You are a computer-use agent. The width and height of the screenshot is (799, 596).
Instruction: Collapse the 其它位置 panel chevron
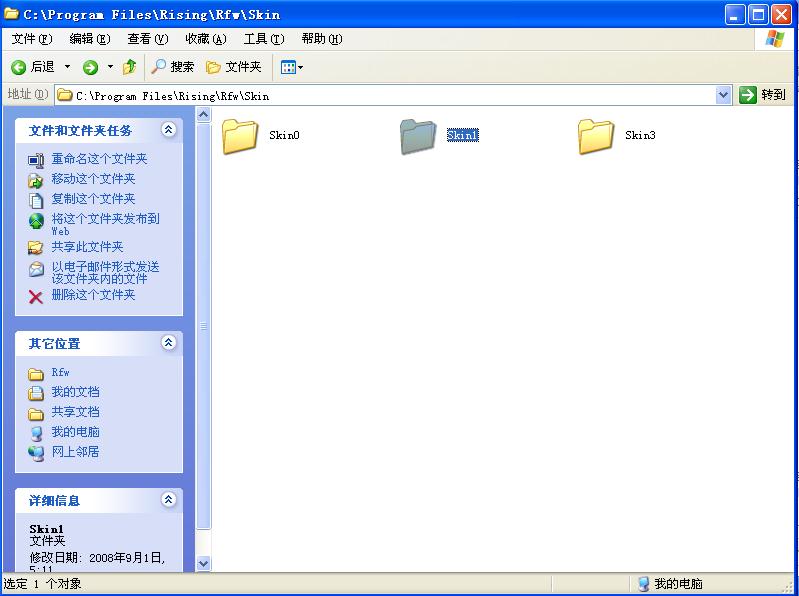pyautogui.click(x=169, y=342)
